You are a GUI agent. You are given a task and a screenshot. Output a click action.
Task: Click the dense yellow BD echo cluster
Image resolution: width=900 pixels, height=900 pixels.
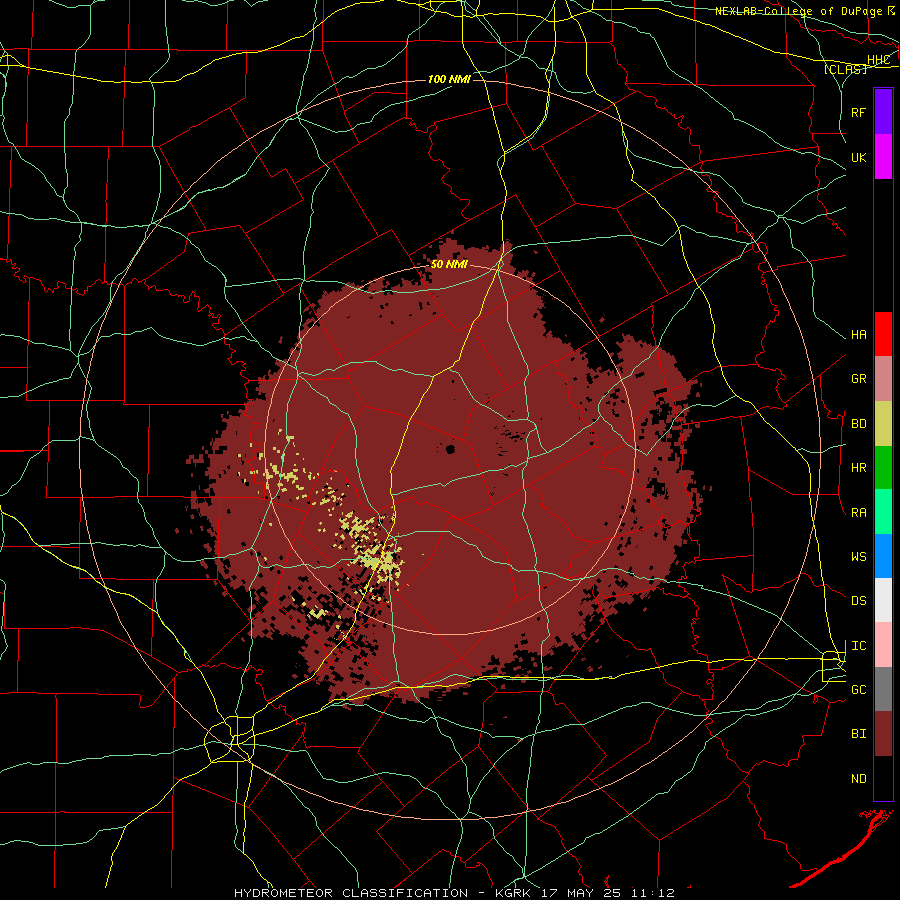(x=379, y=560)
